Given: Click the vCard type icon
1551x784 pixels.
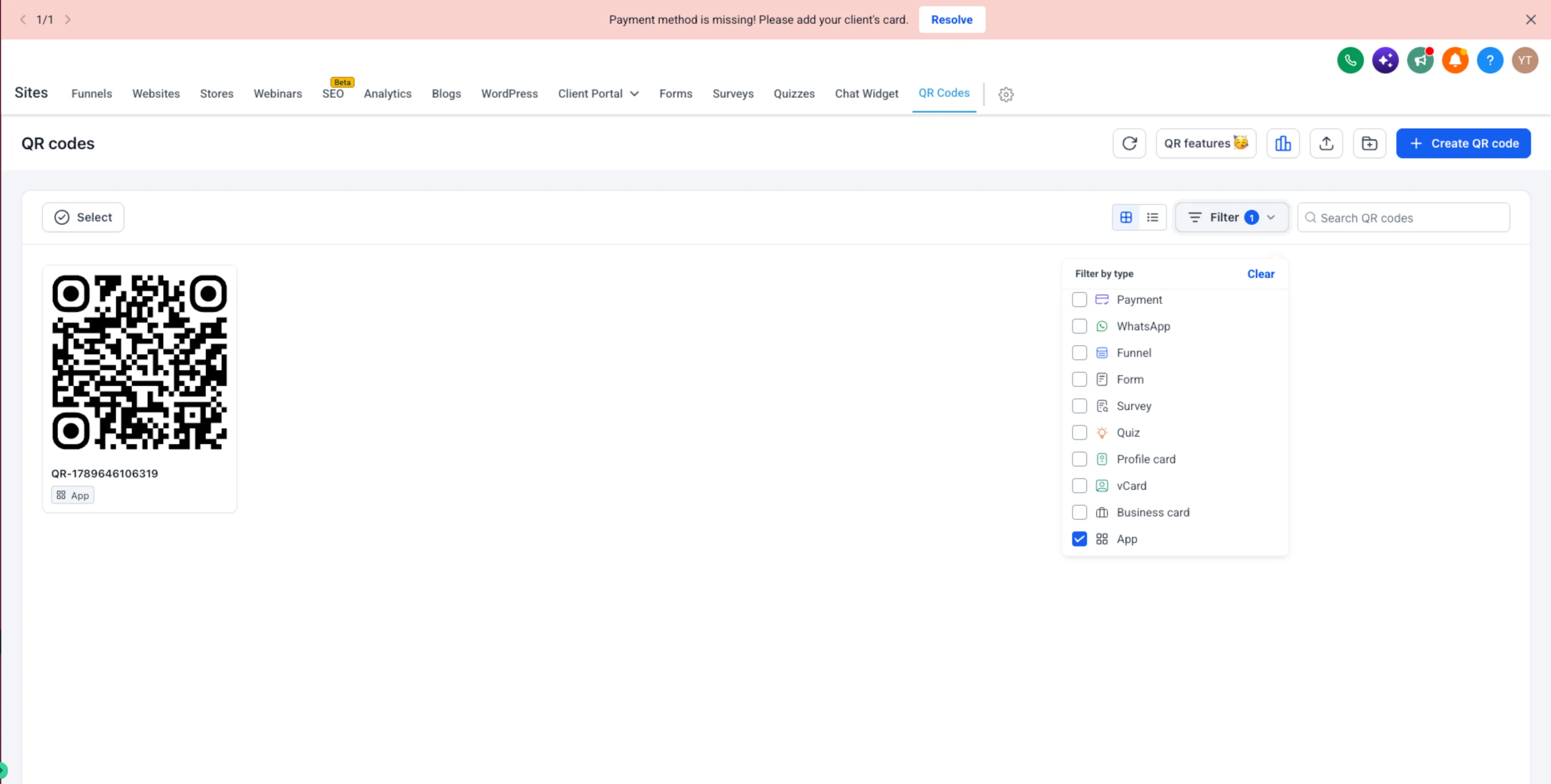Looking at the screenshot, I should [1101, 486].
